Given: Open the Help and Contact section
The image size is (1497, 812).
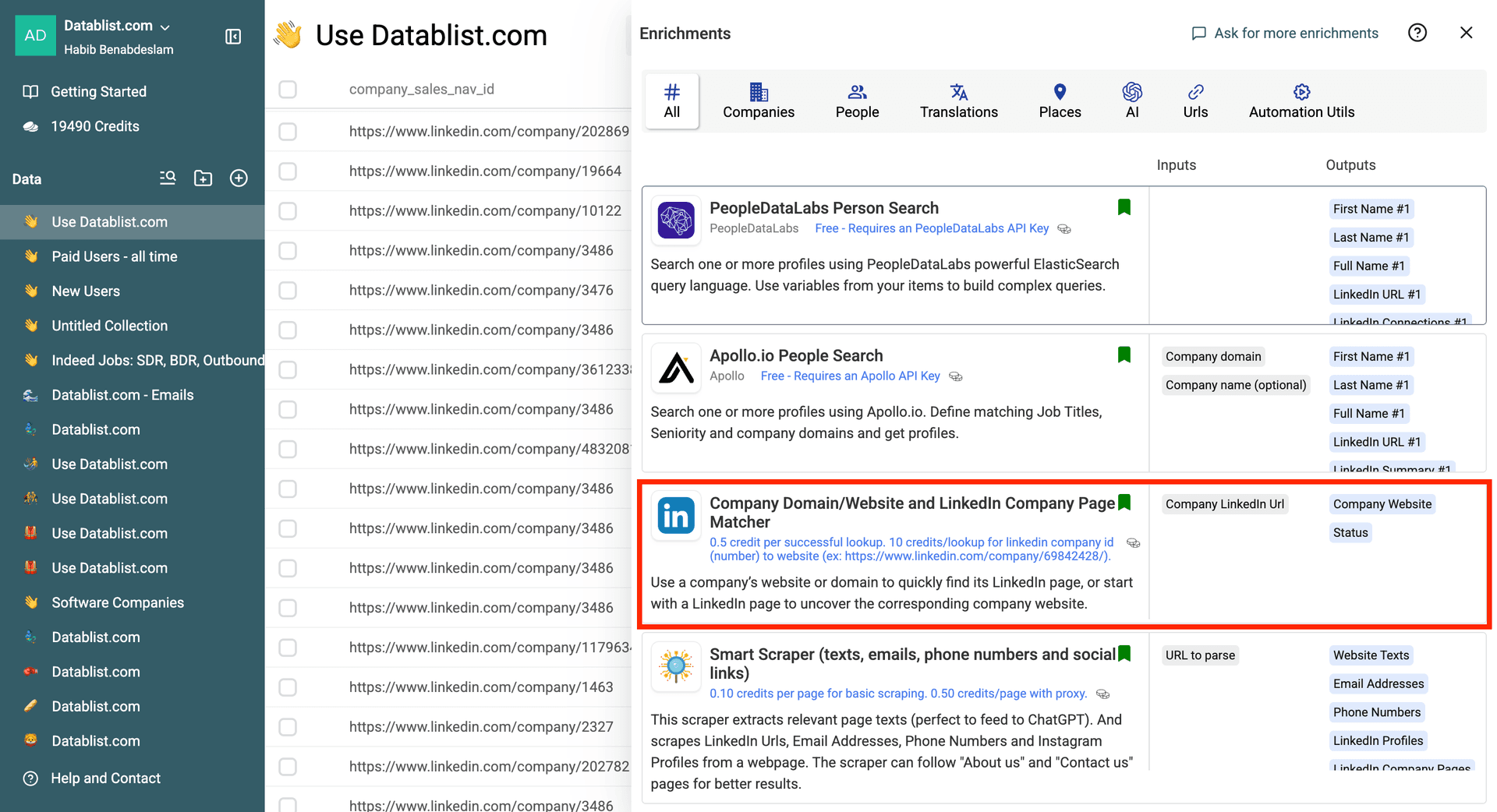Looking at the screenshot, I should [x=105, y=778].
